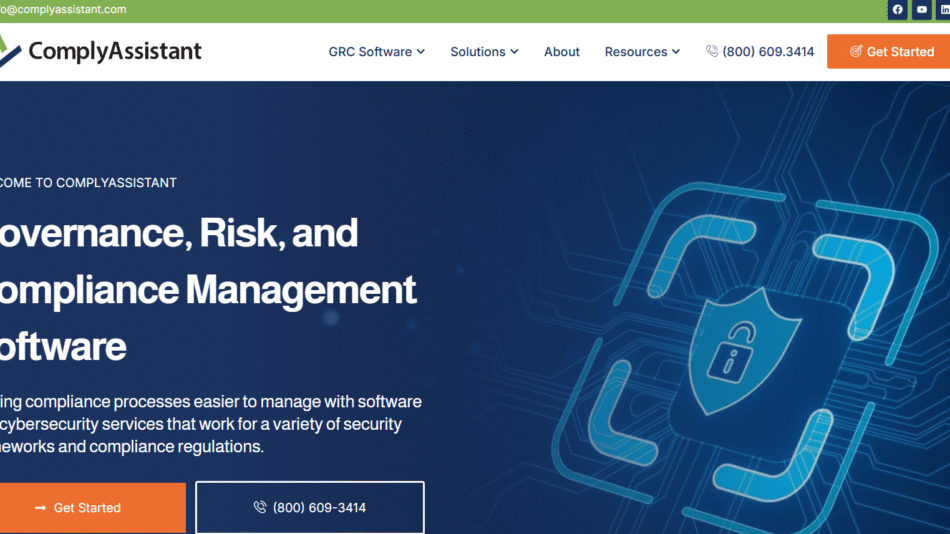
Task: Open the Solutions dropdown menu
Action: [484, 51]
